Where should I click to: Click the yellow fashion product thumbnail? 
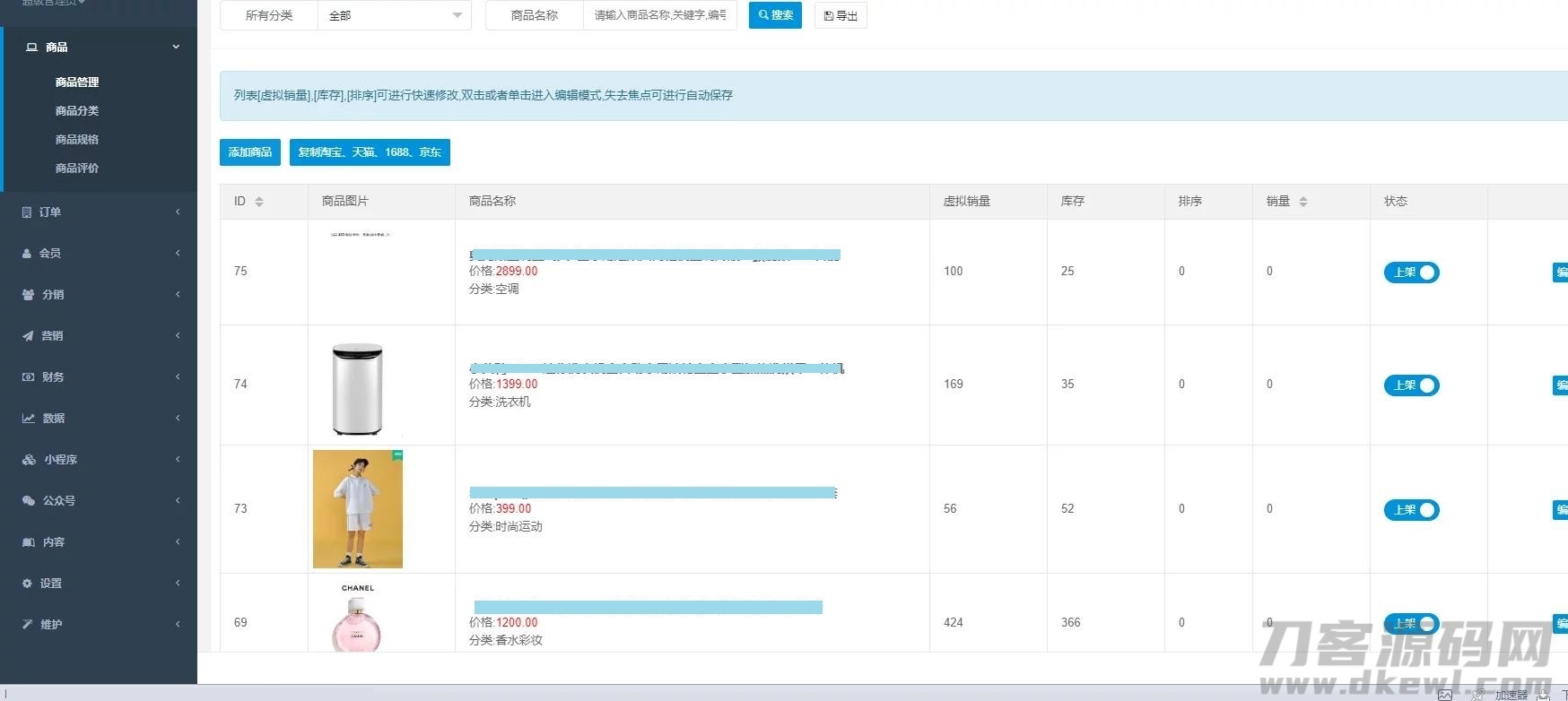click(x=358, y=509)
